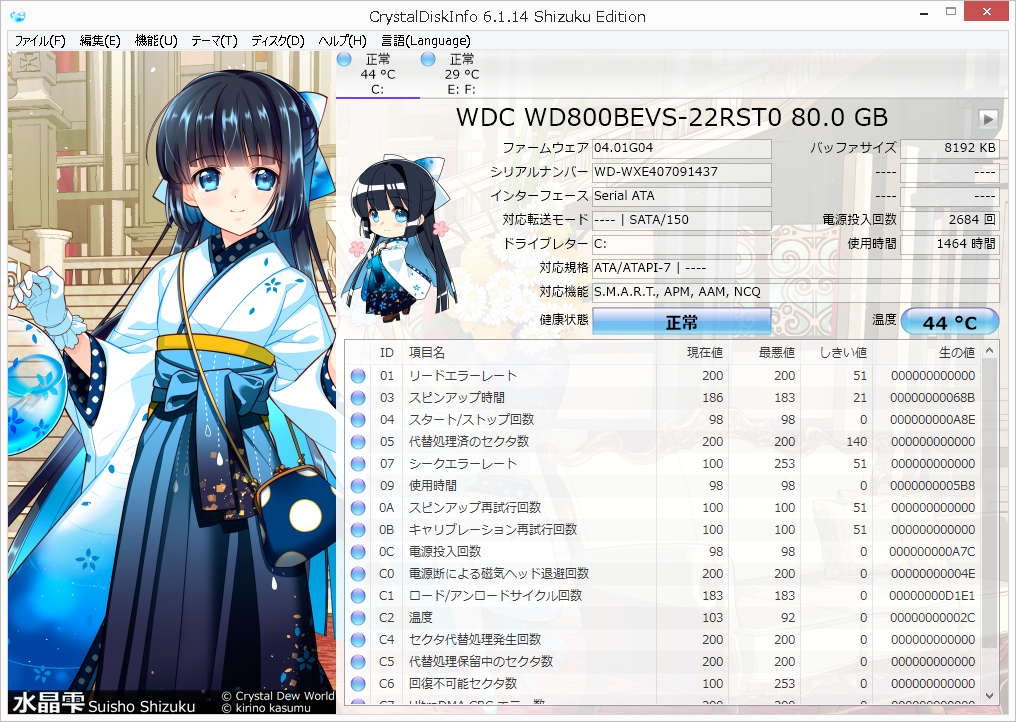1016x722 pixels.
Task: Click the 現在値 column header
Action: (x=691, y=353)
